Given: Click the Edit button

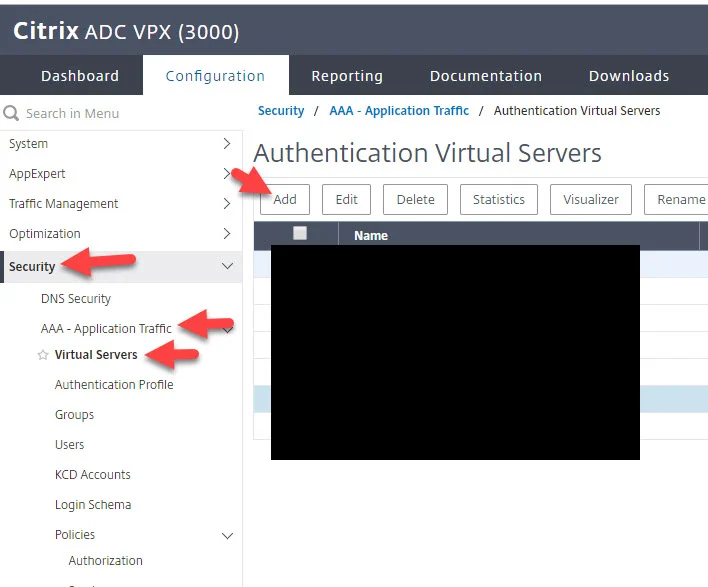Looking at the screenshot, I should [x=346, y=199].
